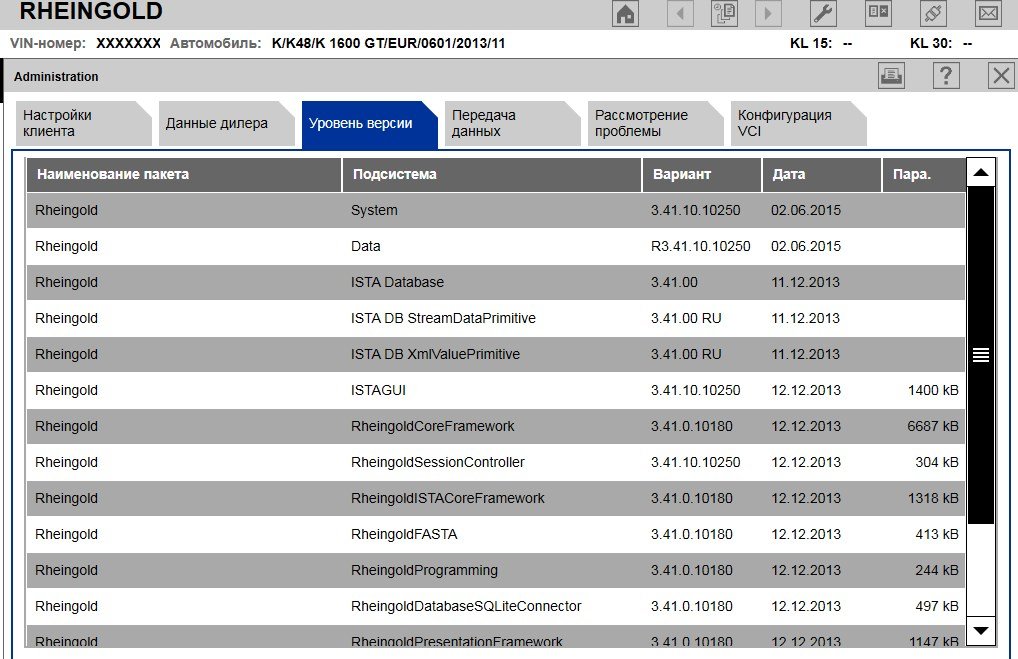1018x659 pixels.
Task: Click the operations list icon beside the wrench
Action: [879, 14]
